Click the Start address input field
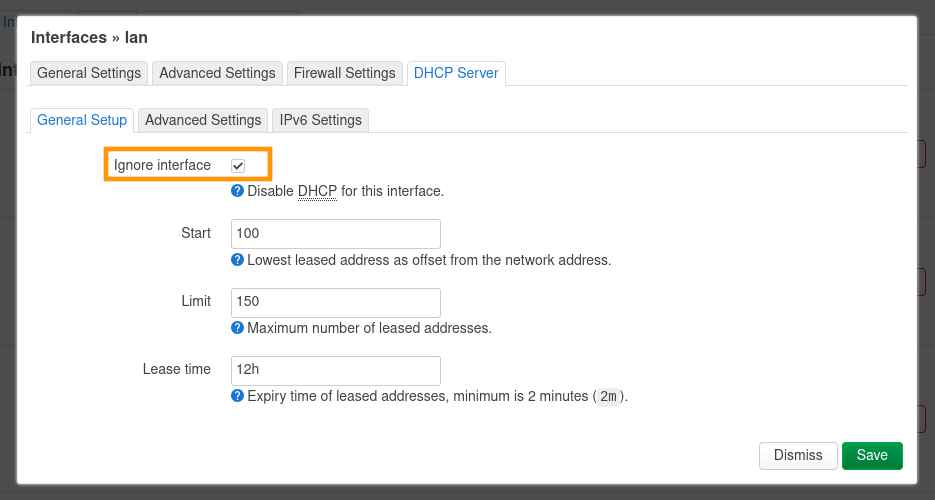The width and height of the screenshot is (935, 500). click(336, 233)
